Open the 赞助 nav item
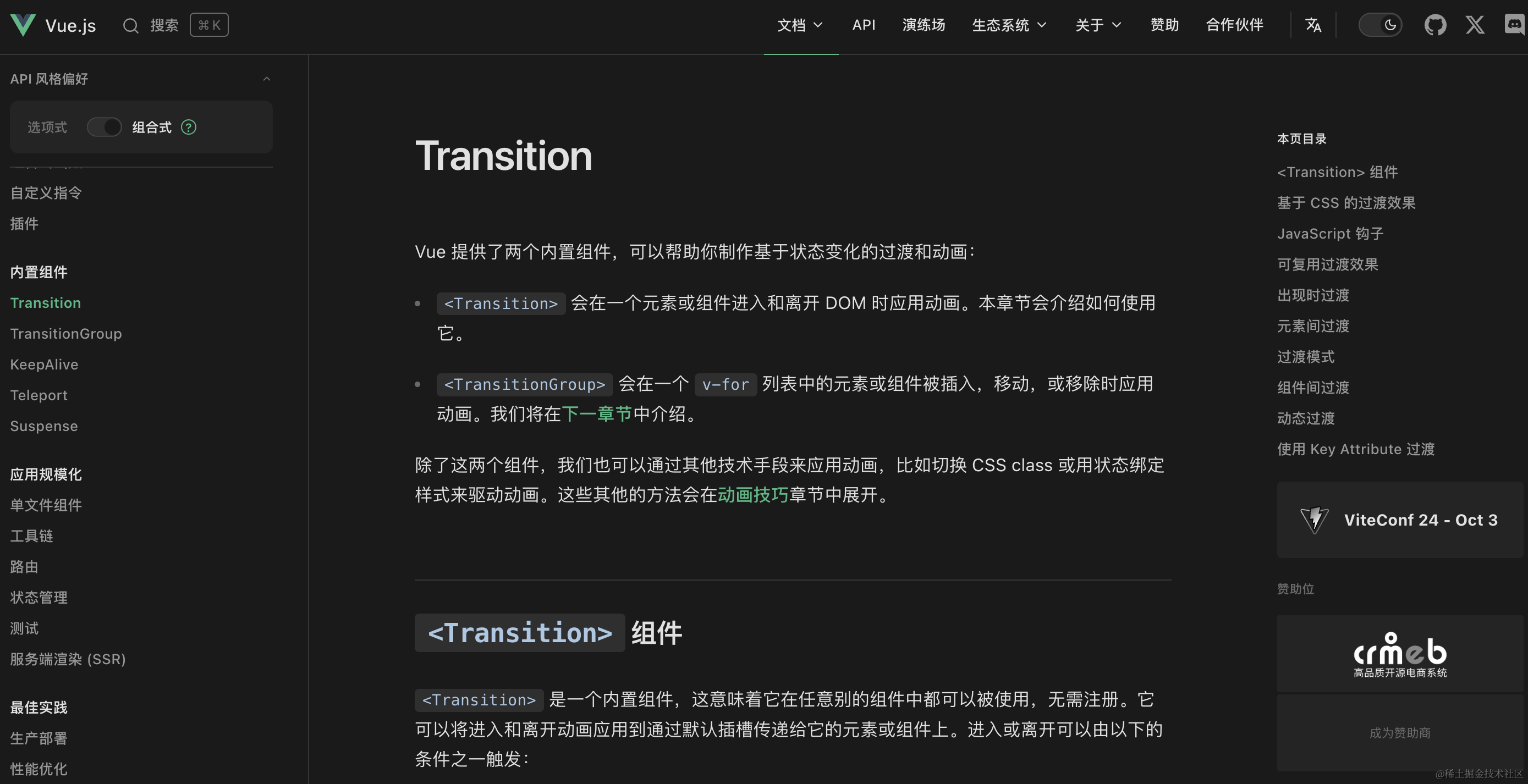This screenshot has height=784, width=1528. coord(1164,25)
